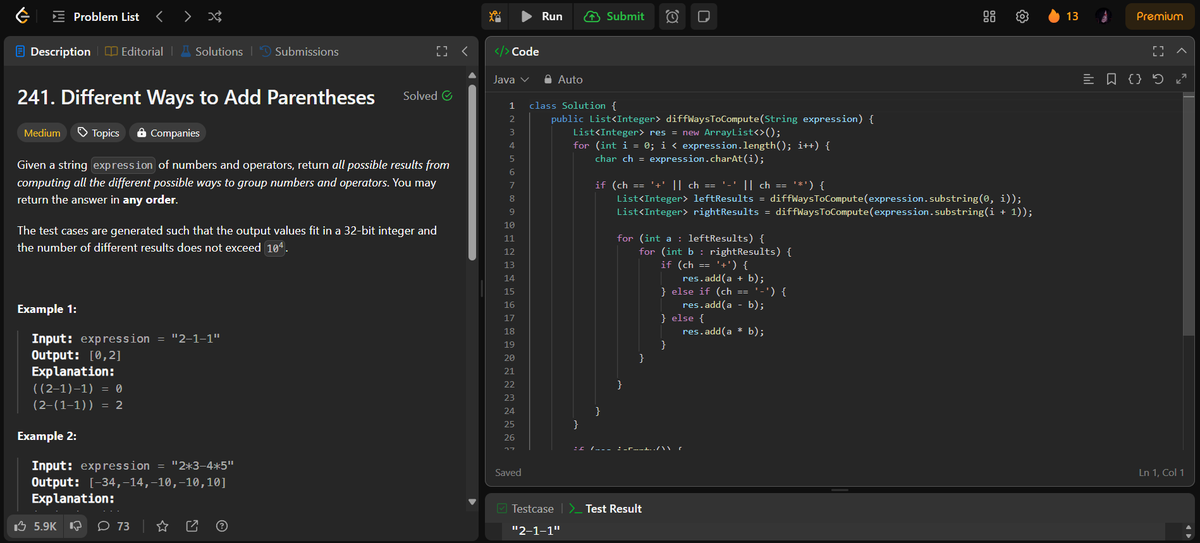The height and width of the screenshot is (543, 1200).
Task: Open user profile avatar
Action: tap(1103, 17)
